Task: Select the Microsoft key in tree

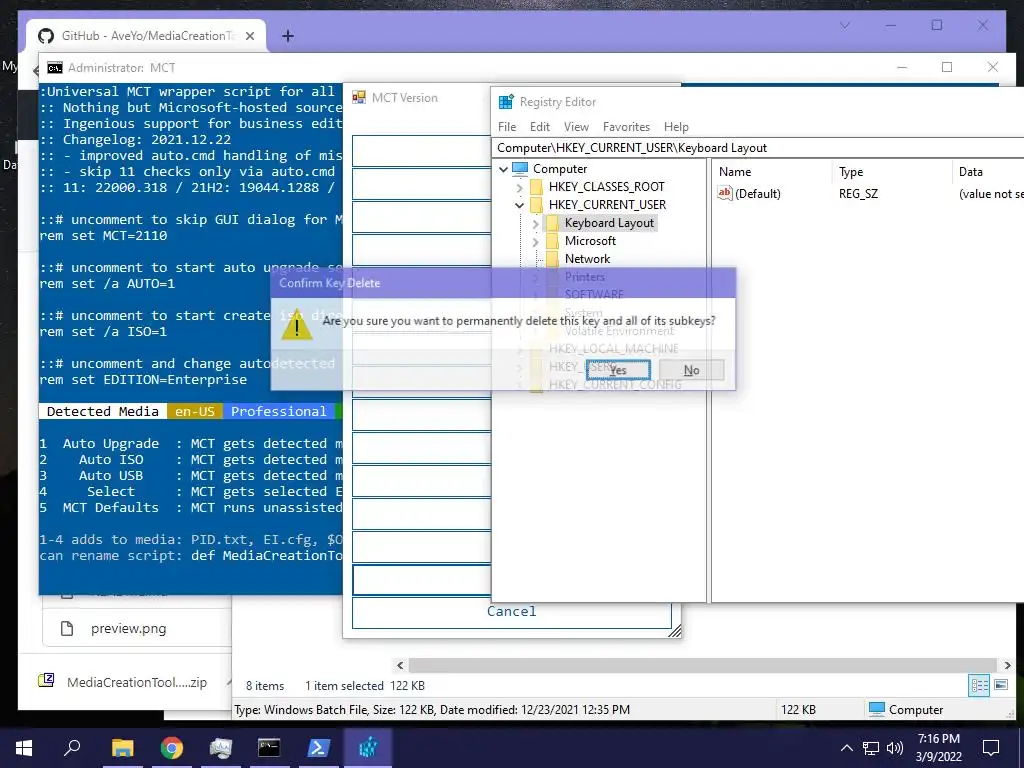Action: click(x=590, y=241)
